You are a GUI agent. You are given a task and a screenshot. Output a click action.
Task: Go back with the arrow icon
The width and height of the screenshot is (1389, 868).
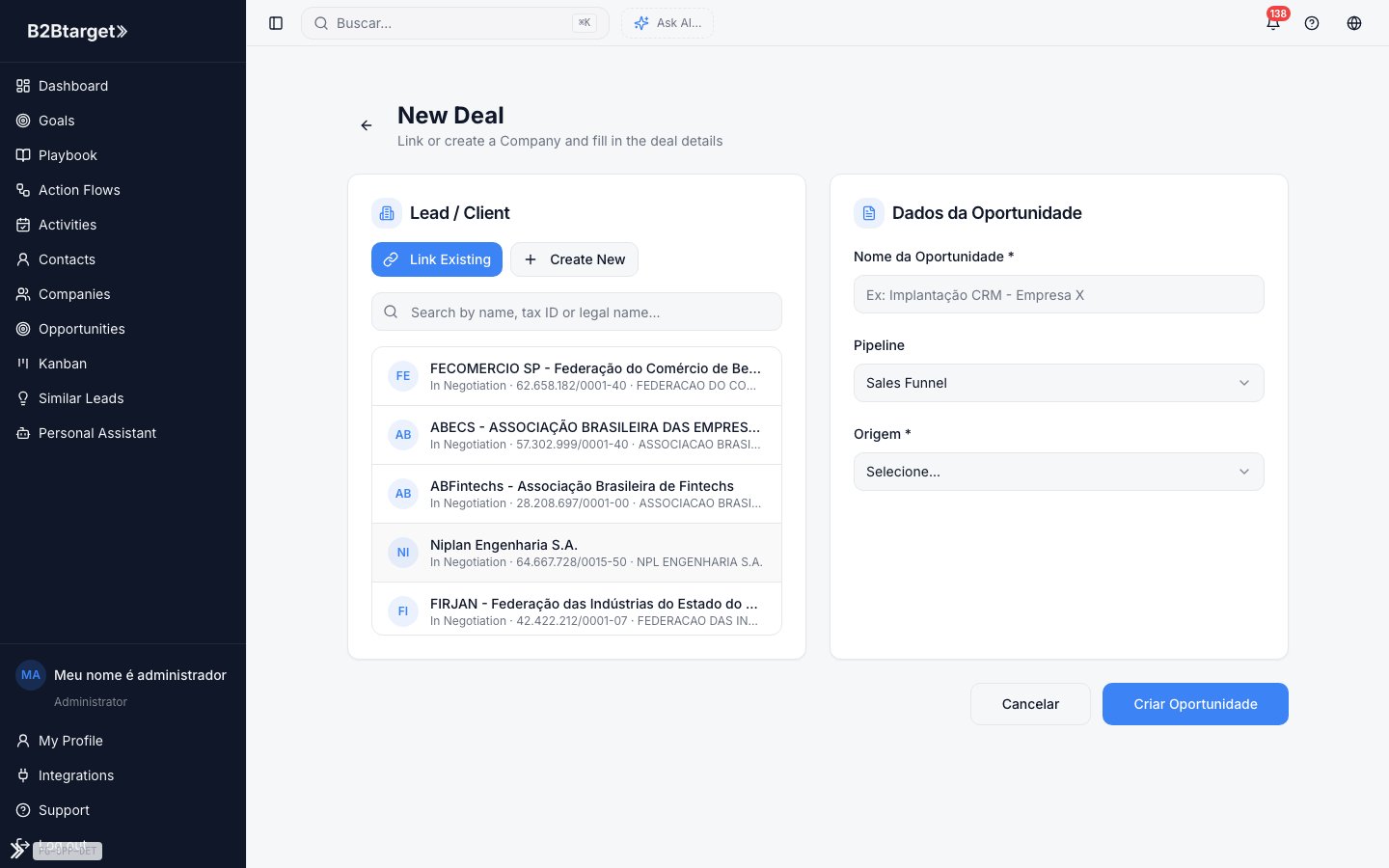coord(367,125)
